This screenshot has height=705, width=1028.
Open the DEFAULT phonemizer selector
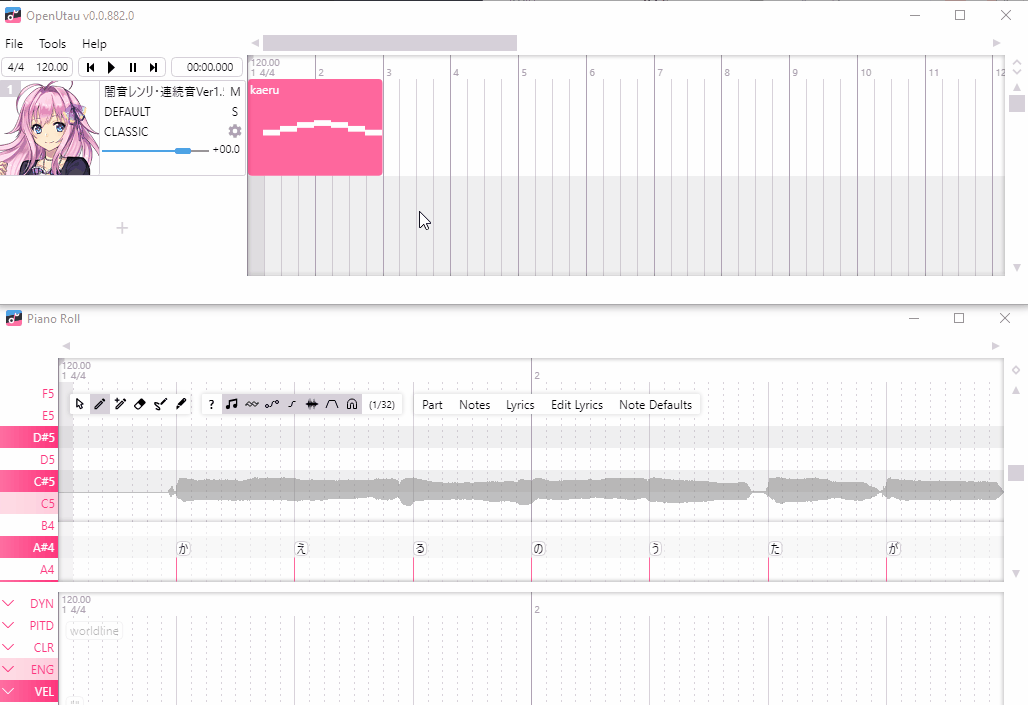tap(127, 111)
